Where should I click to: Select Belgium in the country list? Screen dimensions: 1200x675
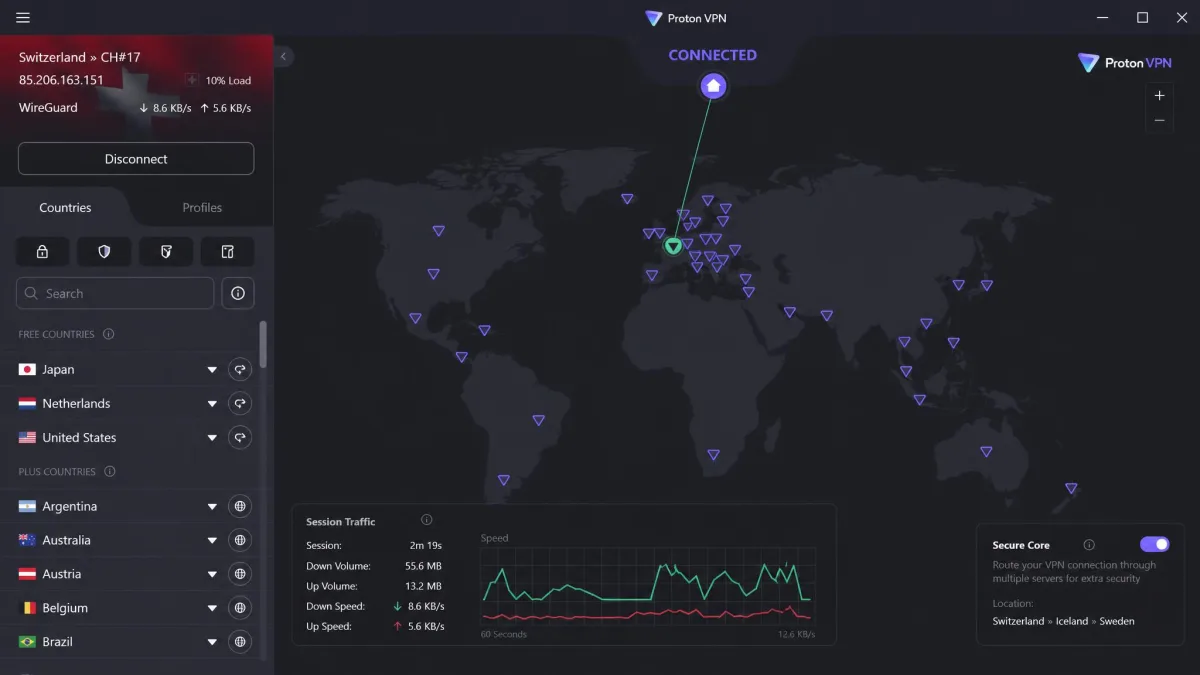65,608
